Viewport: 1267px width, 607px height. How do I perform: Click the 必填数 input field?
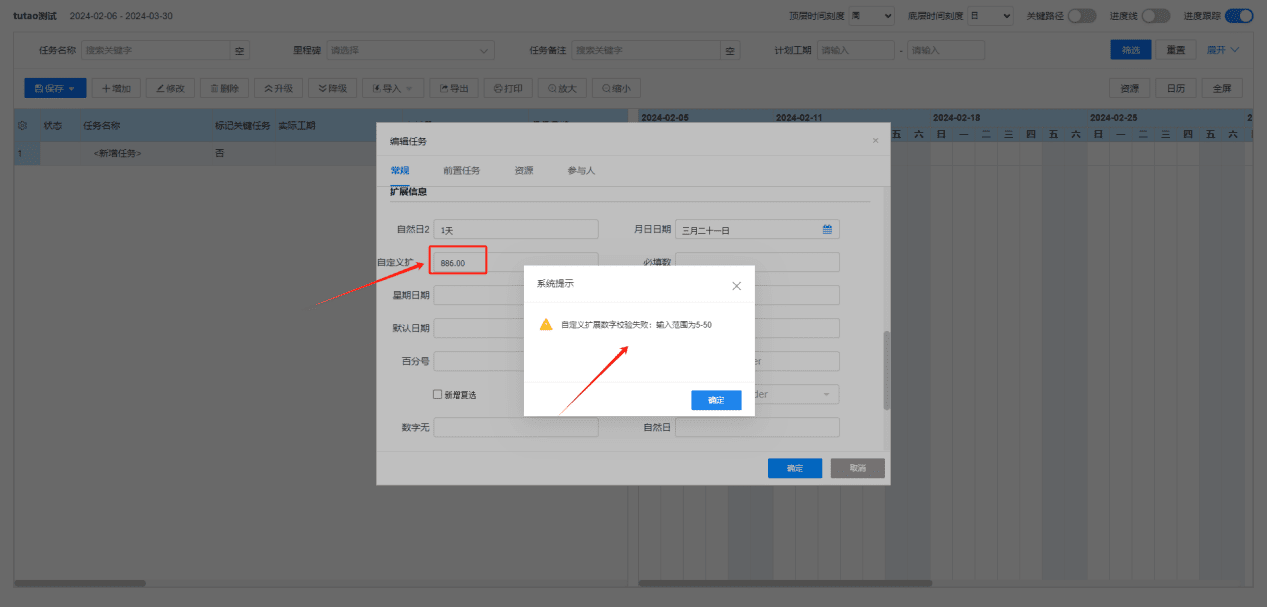[757, 262]
